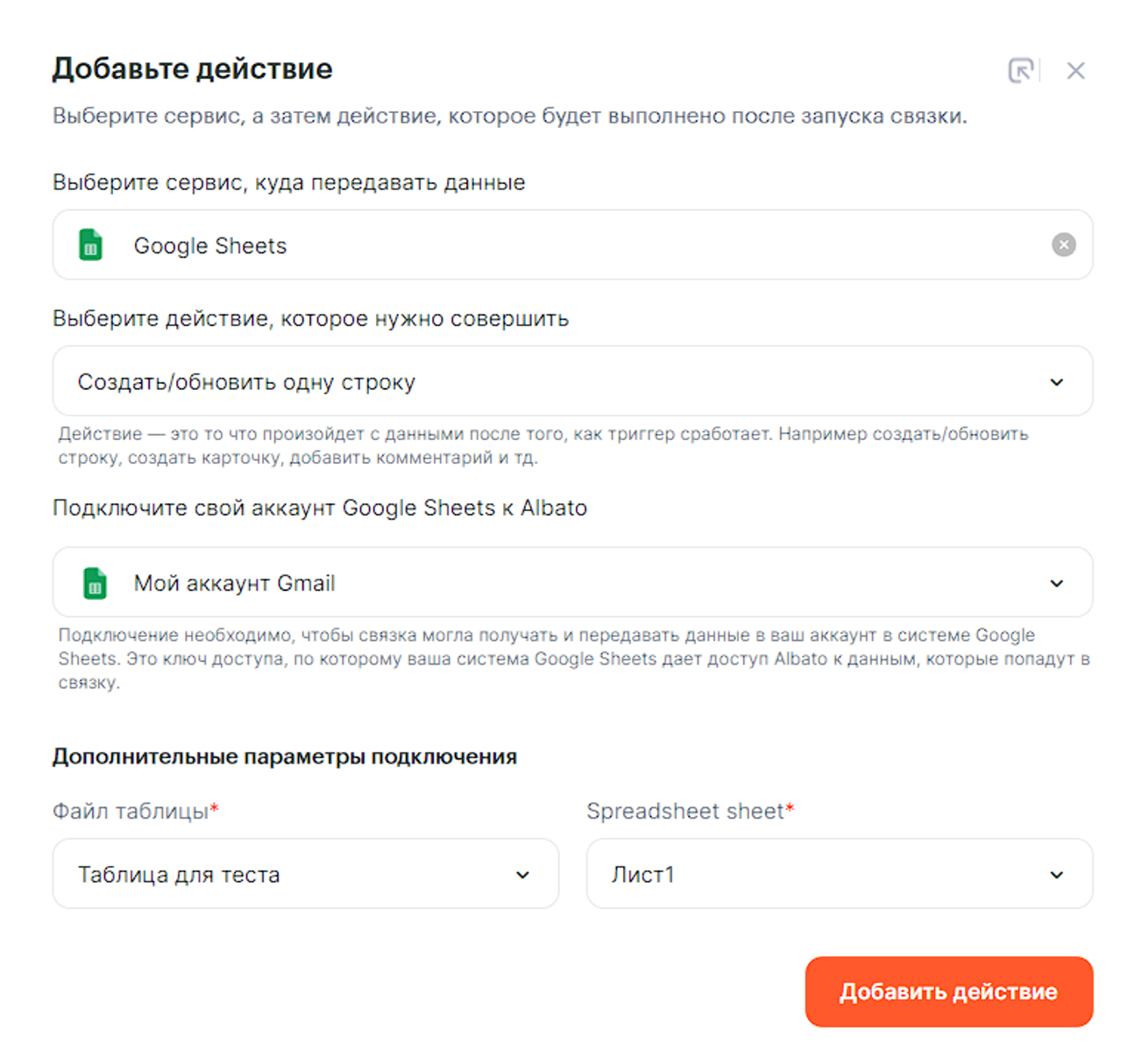Click the "Добавьте действие" dialog heading
The image size is (1148, 1058).
click(x=193, y=68)
